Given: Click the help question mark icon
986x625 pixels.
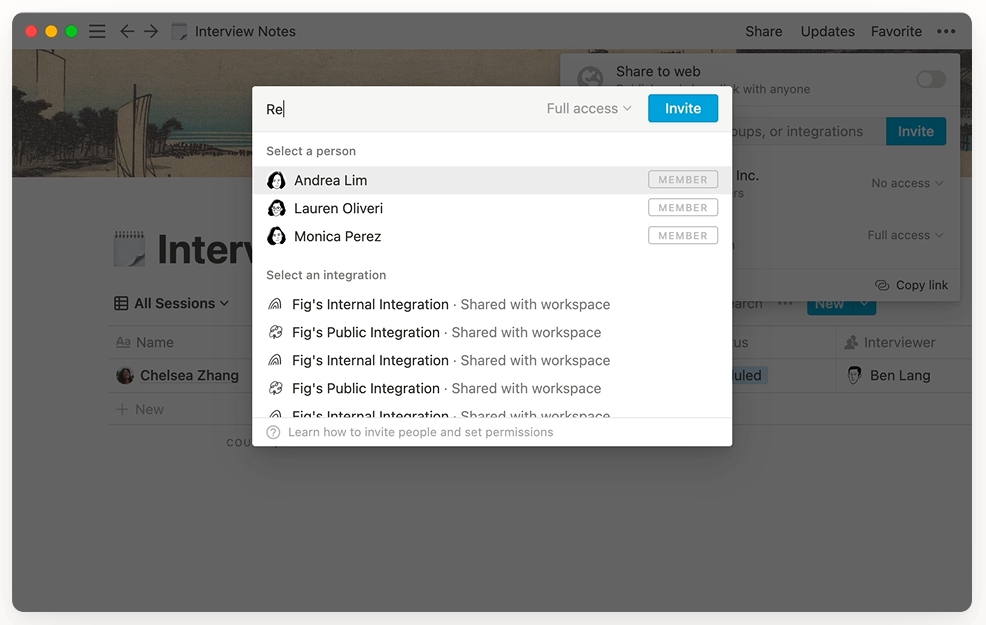Looking at the screenshot, I should click(273, 433).
